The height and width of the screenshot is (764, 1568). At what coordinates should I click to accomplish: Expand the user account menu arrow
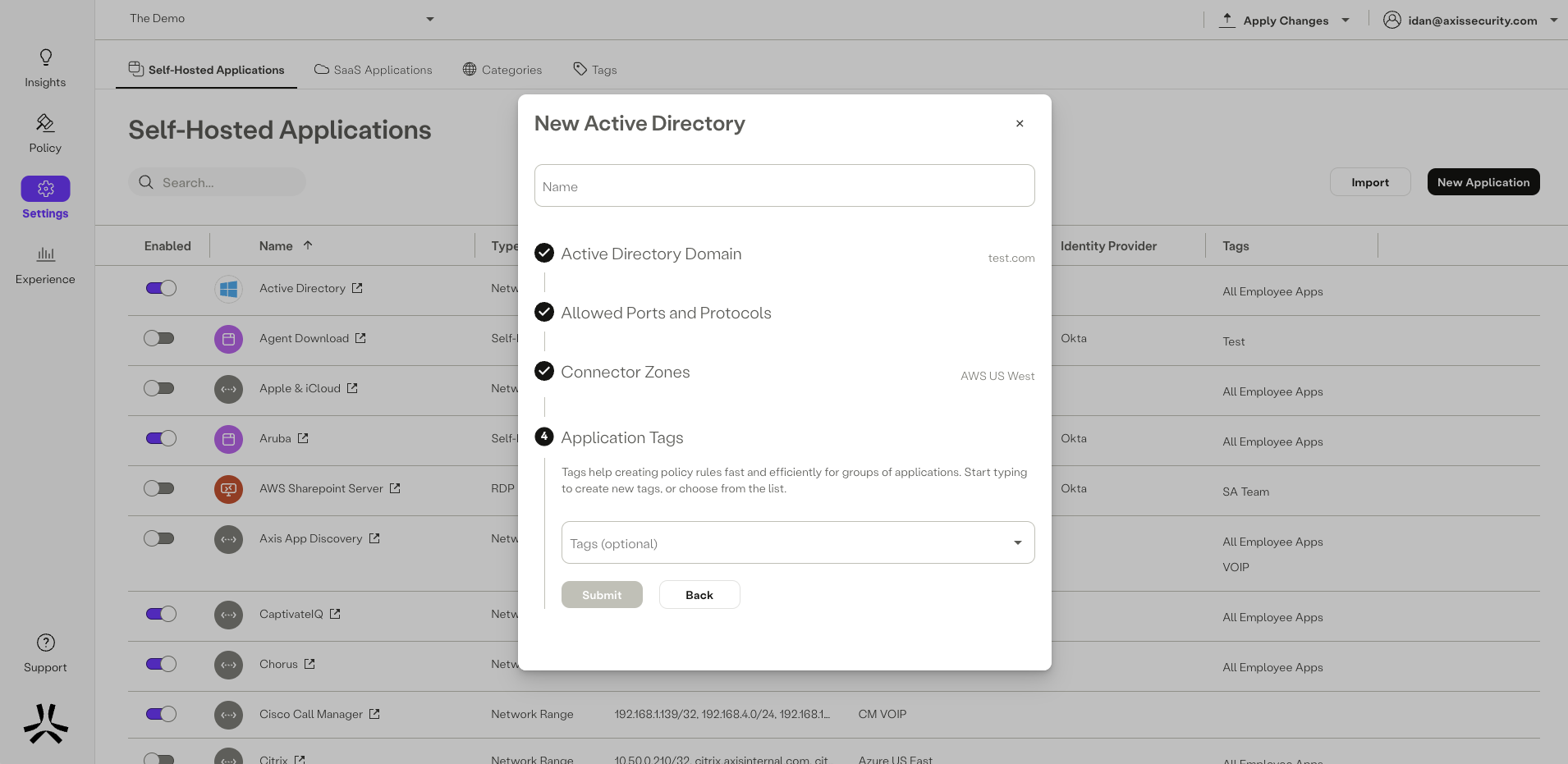click(1553, 20)
